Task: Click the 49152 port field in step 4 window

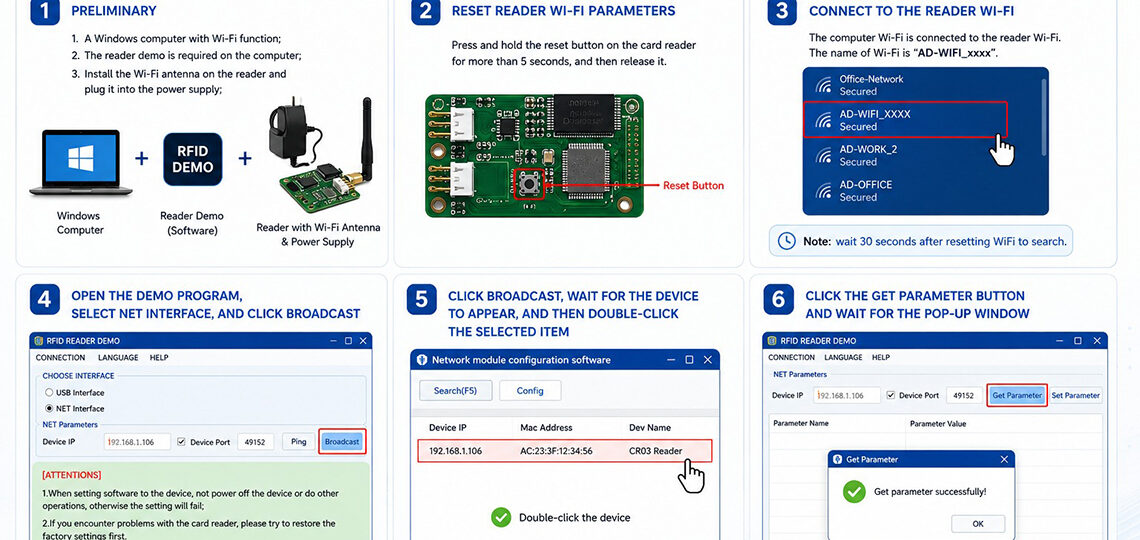Action: tap(256, 441)
